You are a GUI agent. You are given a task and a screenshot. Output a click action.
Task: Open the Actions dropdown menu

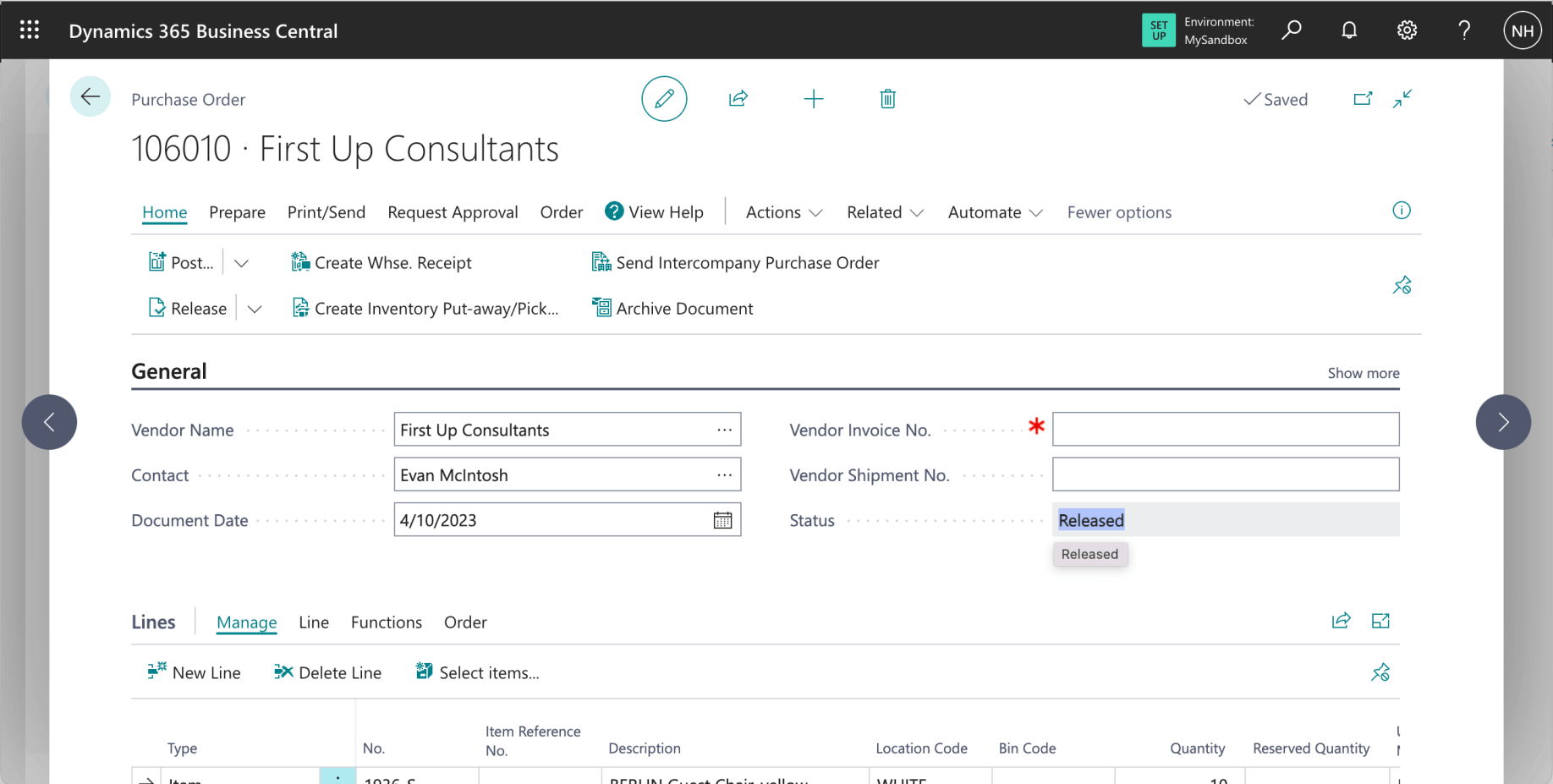click(x=784, y=212)
